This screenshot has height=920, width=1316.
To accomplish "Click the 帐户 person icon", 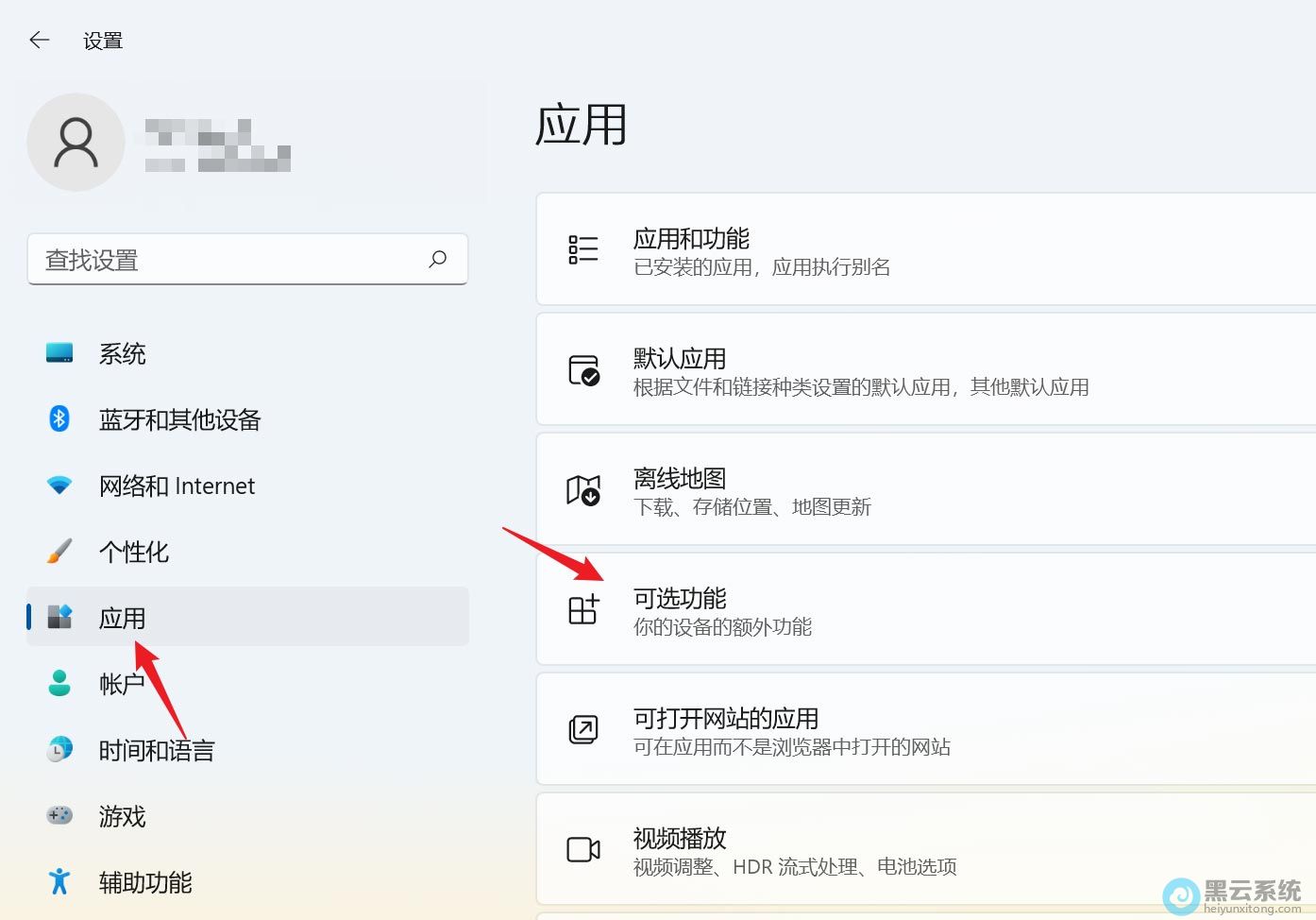I will coord(59,683).
